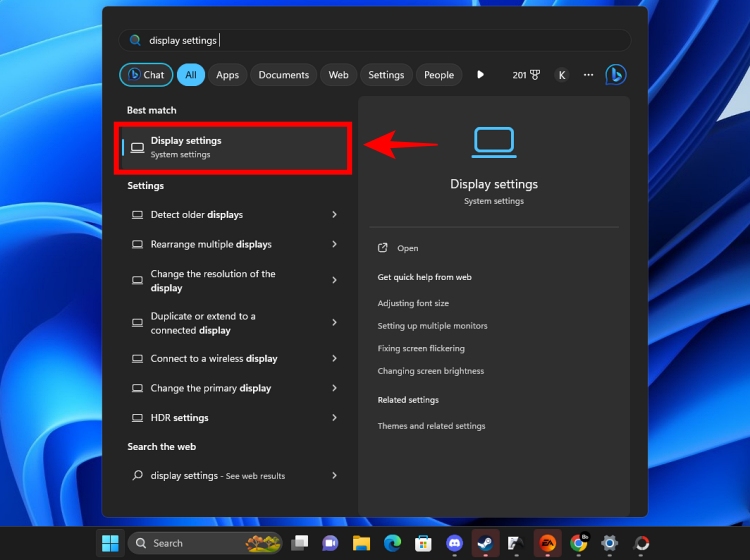Open Microsoft Edge in taskbar

[x=392, y=543]
